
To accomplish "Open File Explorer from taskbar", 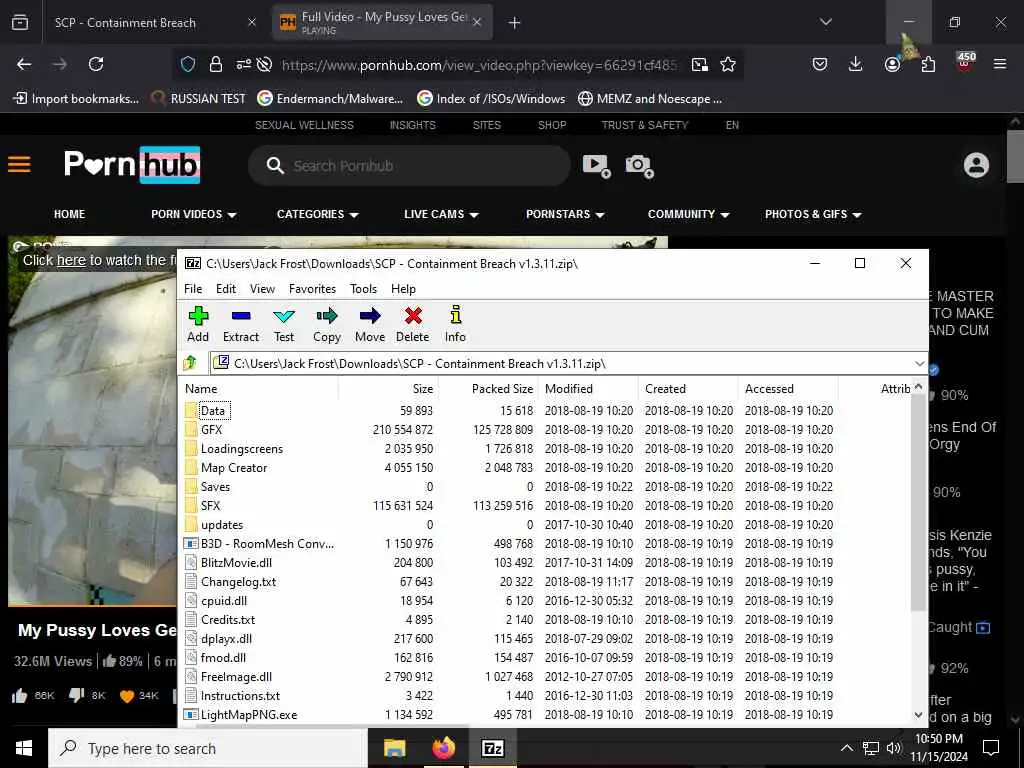I will click(394, 748).
